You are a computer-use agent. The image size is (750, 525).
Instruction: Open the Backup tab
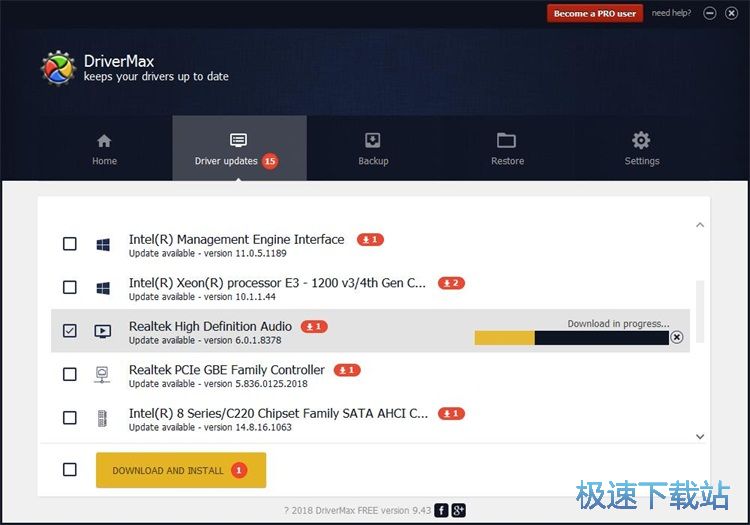[373, 149]
